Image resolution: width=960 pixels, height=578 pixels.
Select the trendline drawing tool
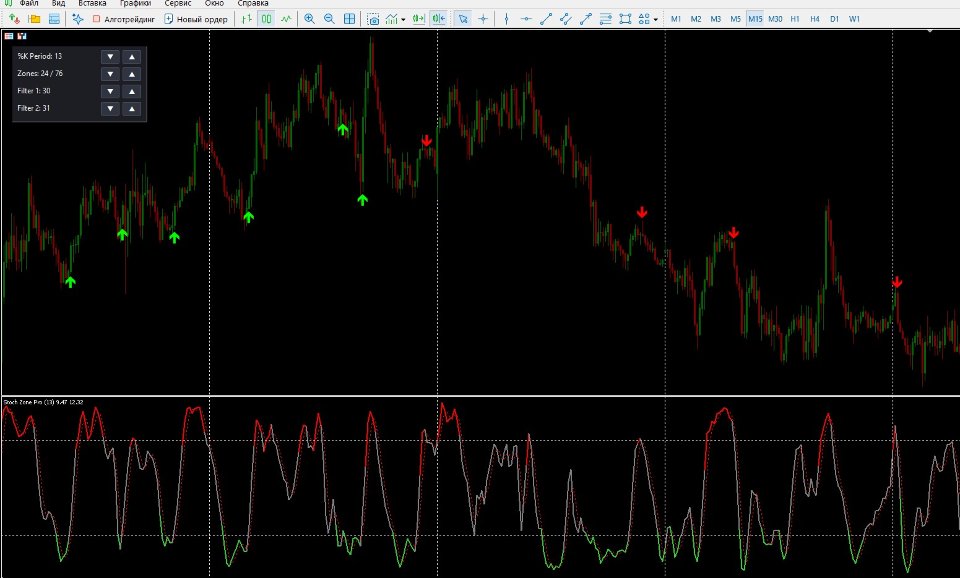coord(546,19)
